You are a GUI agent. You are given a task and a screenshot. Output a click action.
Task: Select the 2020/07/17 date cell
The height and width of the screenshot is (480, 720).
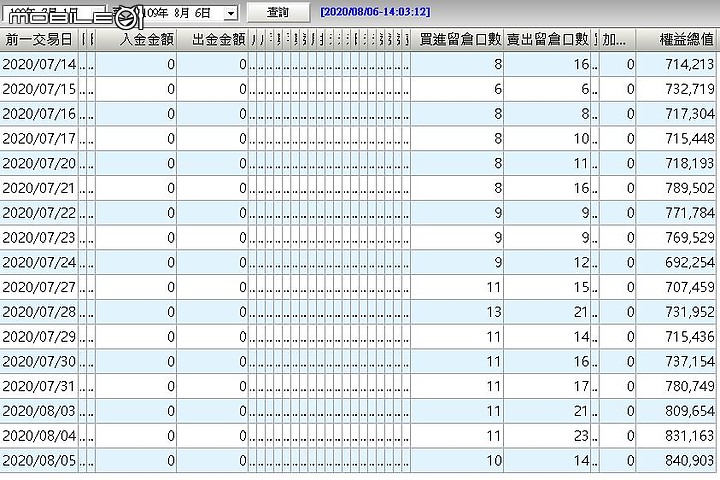[x=39, y=139]
